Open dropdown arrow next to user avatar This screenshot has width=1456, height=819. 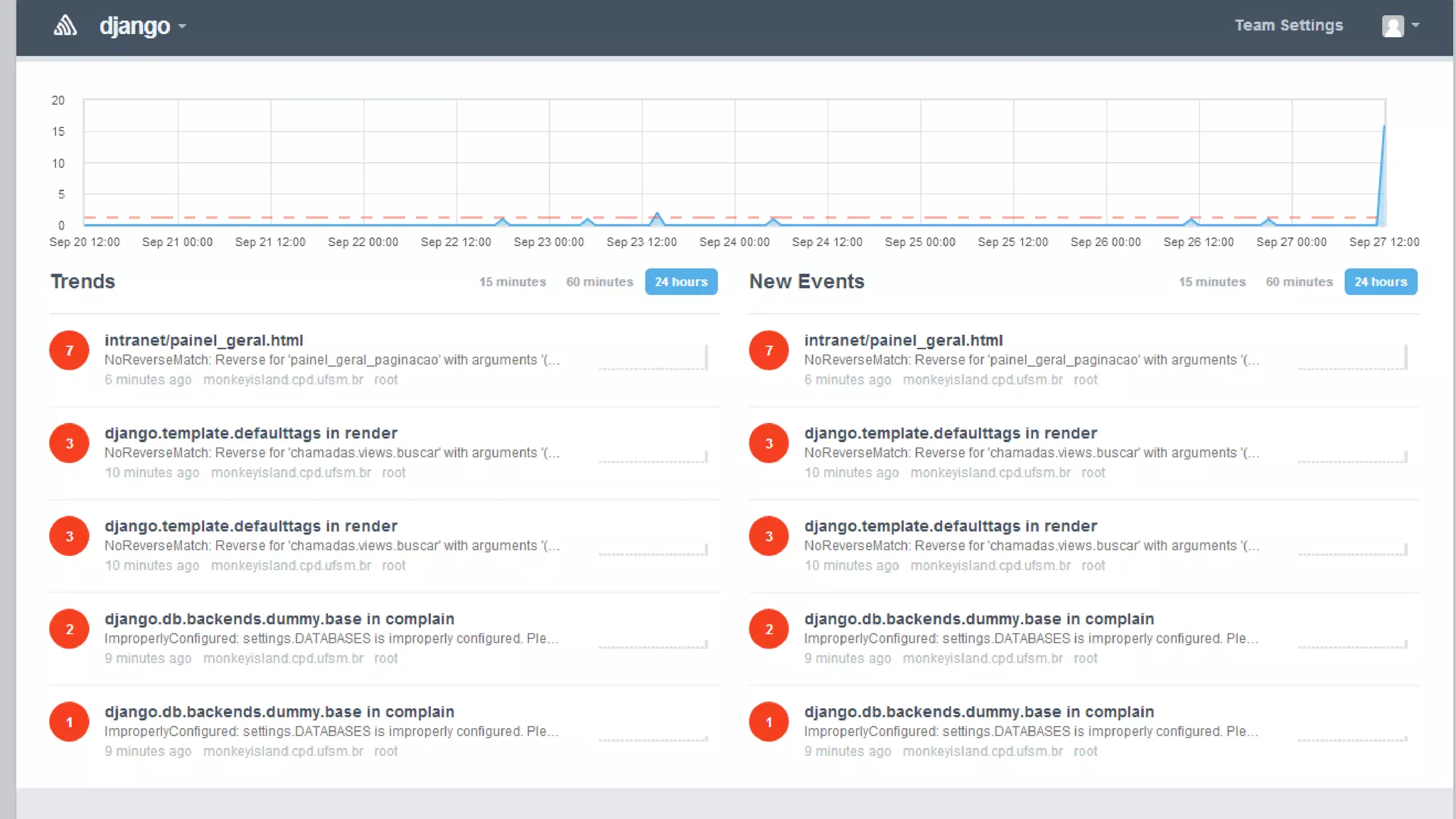point(1415,25)
